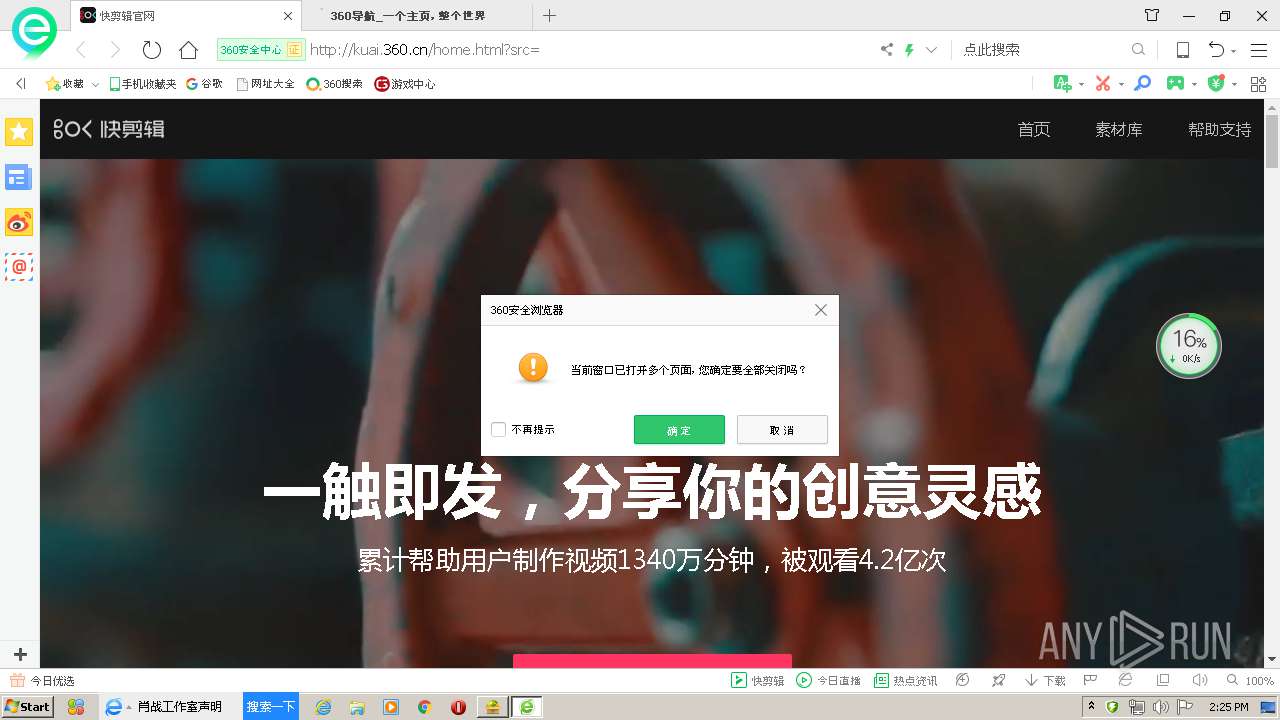Viewport: 1280px width, 720px height.
Task: Check the 不再提示 checkbox
Action: click(x=499, y=430)
